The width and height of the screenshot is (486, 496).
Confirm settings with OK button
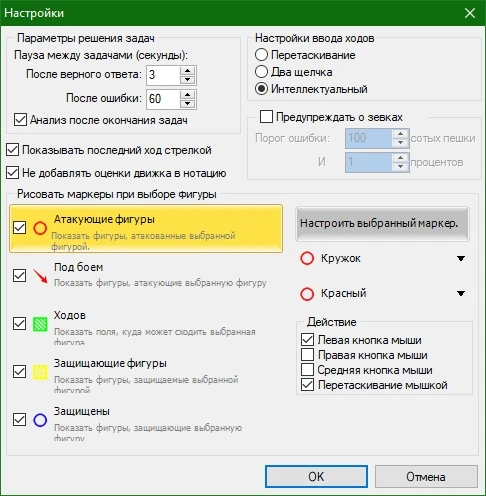[316, 476]
